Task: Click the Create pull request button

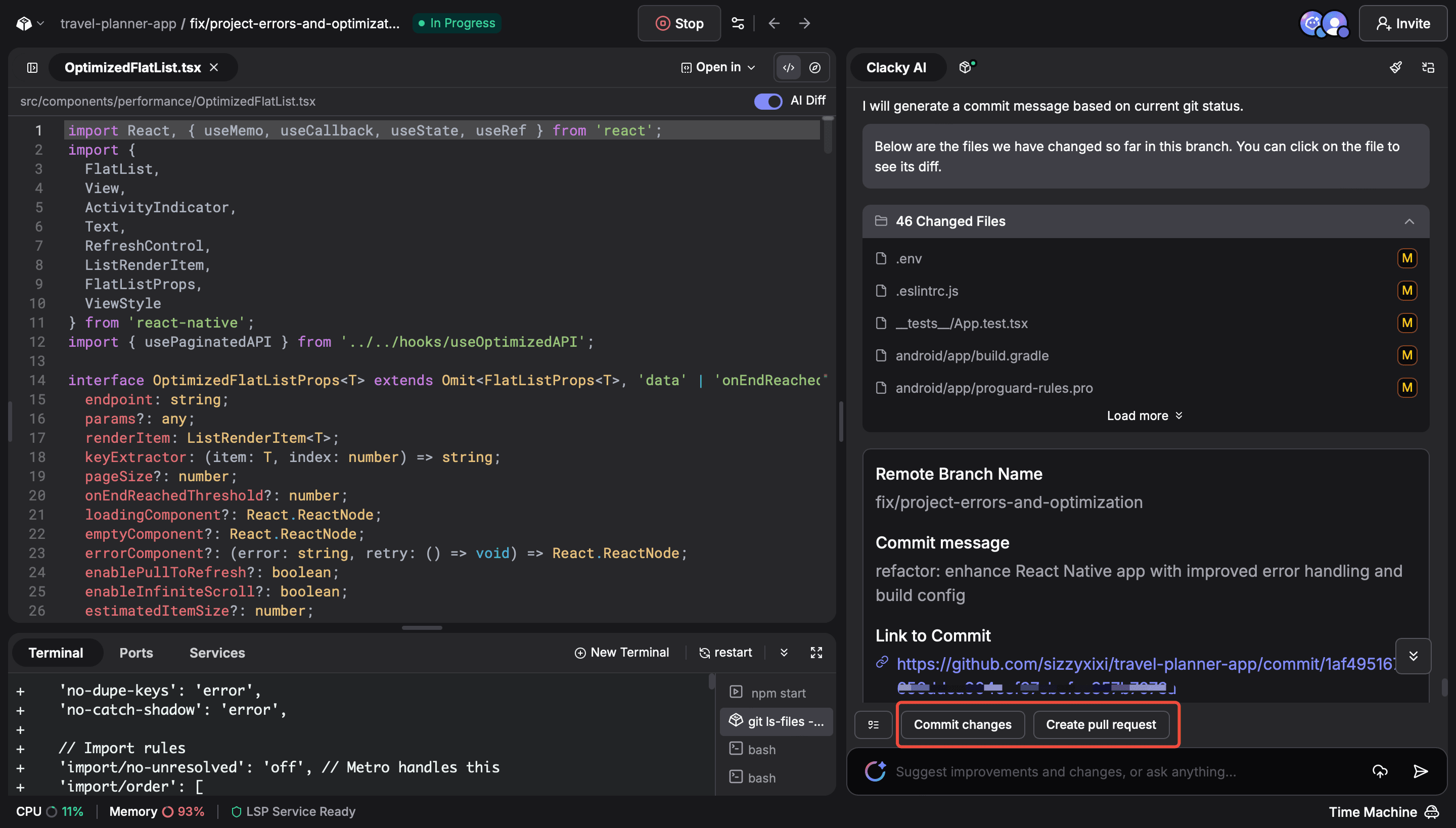Action: point(1101,724)
